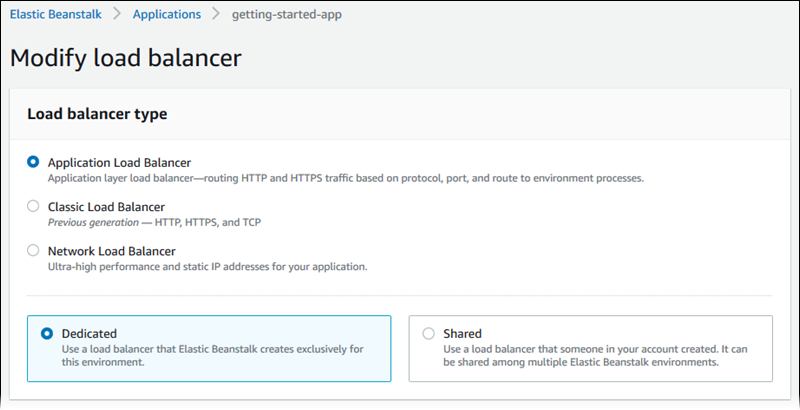Switch to the Shared radio button

[429, 333]
